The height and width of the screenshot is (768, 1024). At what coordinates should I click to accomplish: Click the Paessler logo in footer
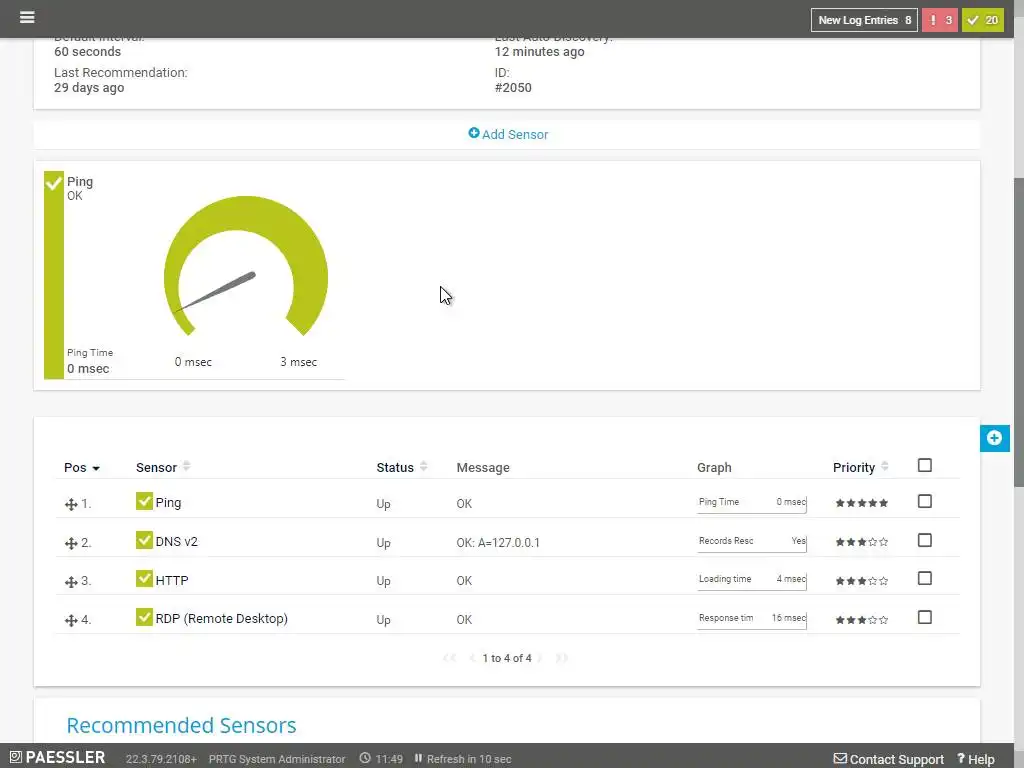(x=57, y=757)
